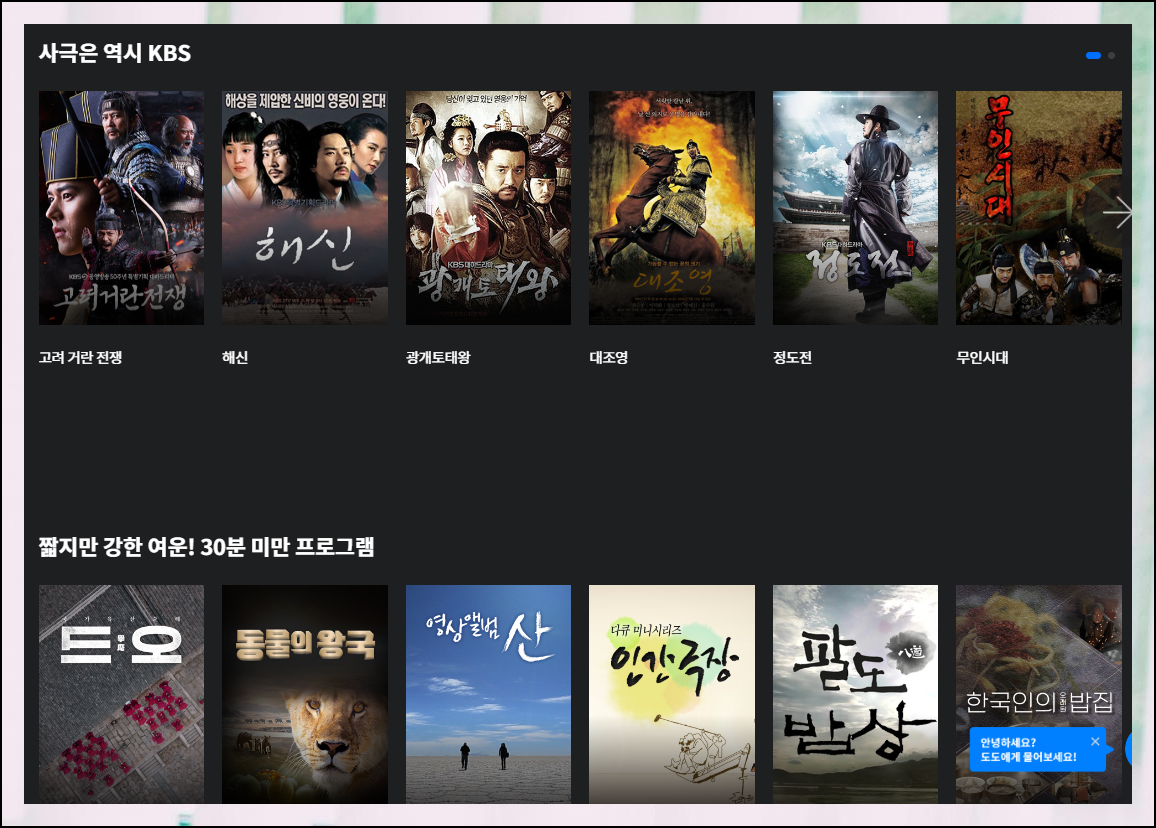This screenshot has height=828, width=1156.
Task: Click the 고려 거란 전쟁 title text
Action: coord(80,358)
